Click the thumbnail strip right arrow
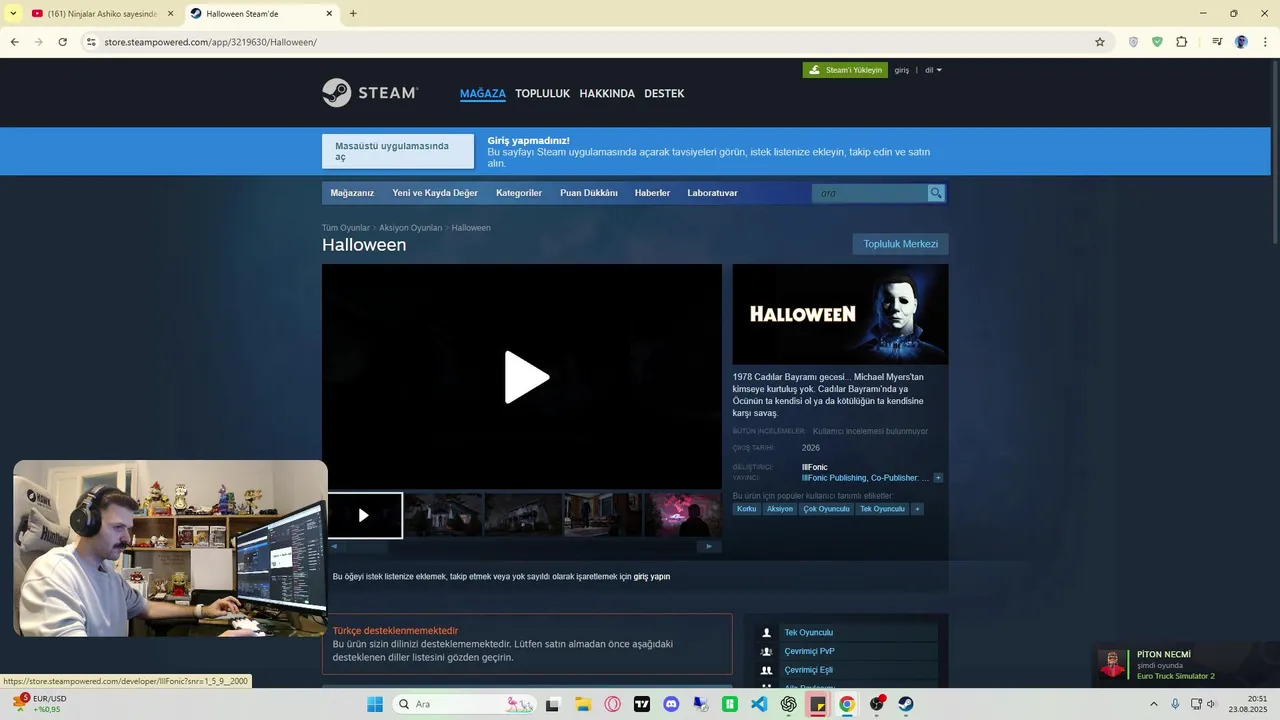 [x=709, y=546]
